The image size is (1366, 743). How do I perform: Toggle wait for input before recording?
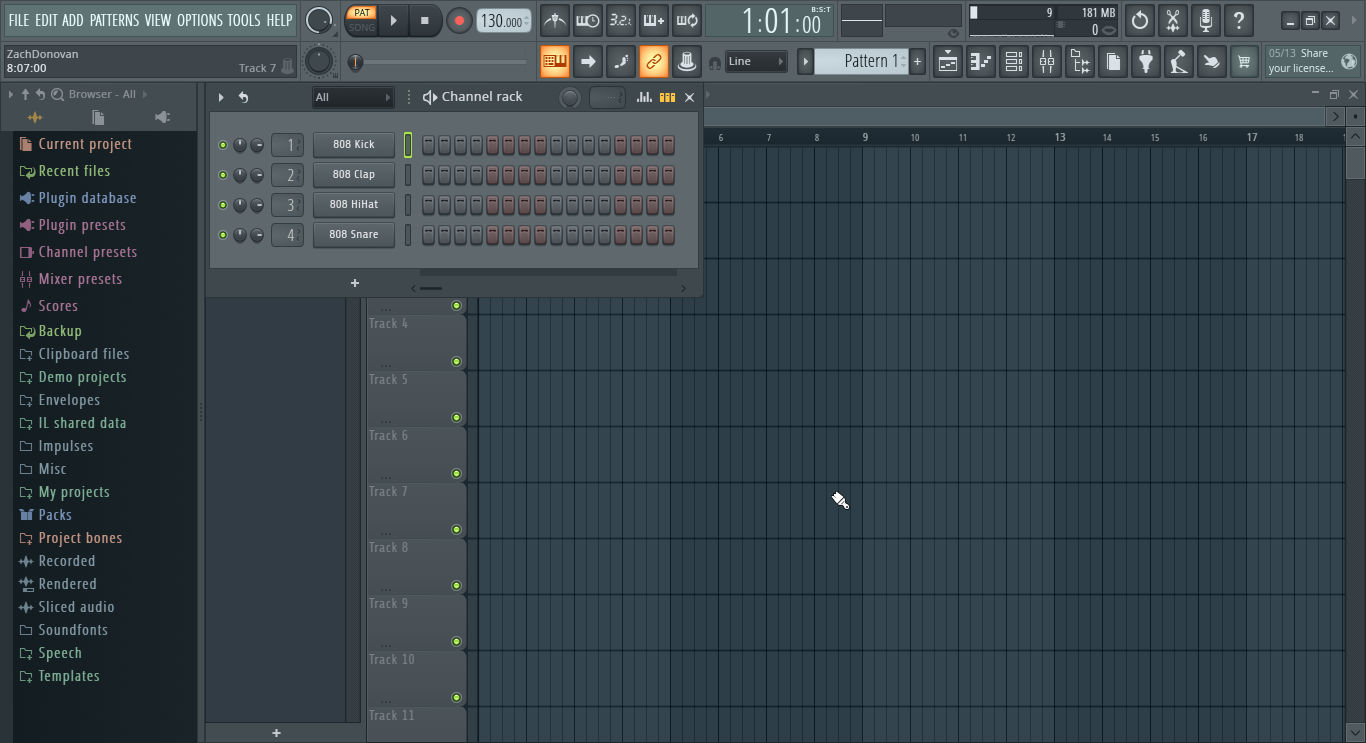[587, 20]
